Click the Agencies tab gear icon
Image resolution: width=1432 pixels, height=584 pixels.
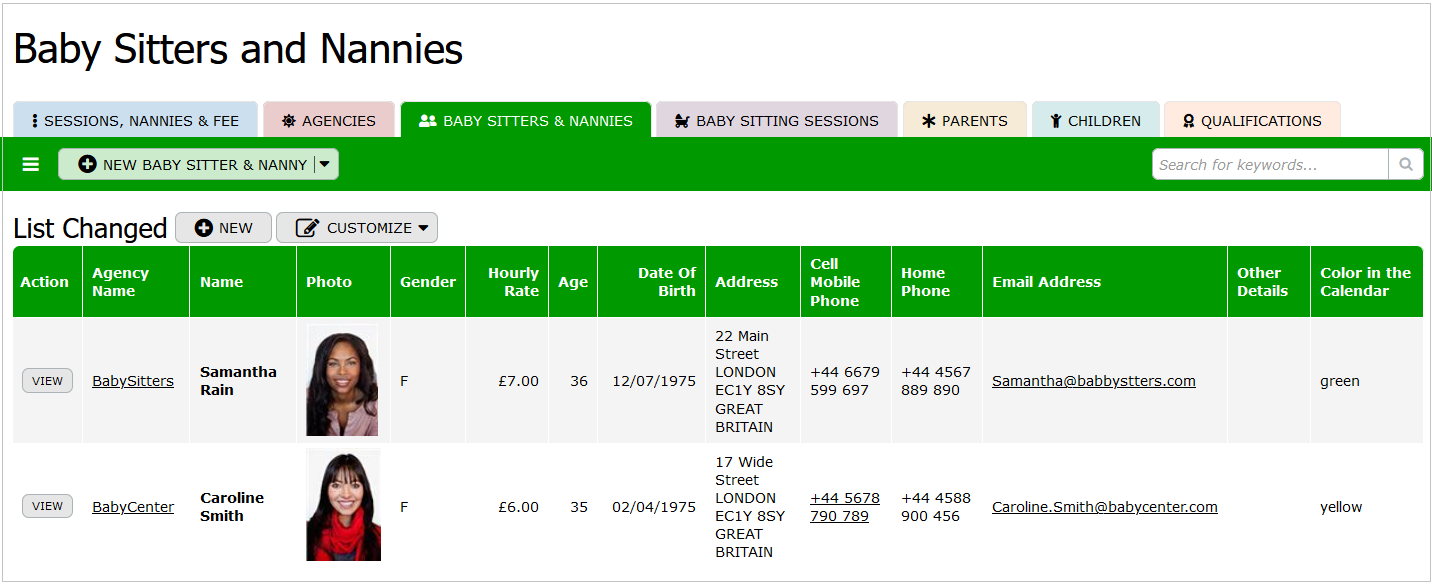pos(289,121)
